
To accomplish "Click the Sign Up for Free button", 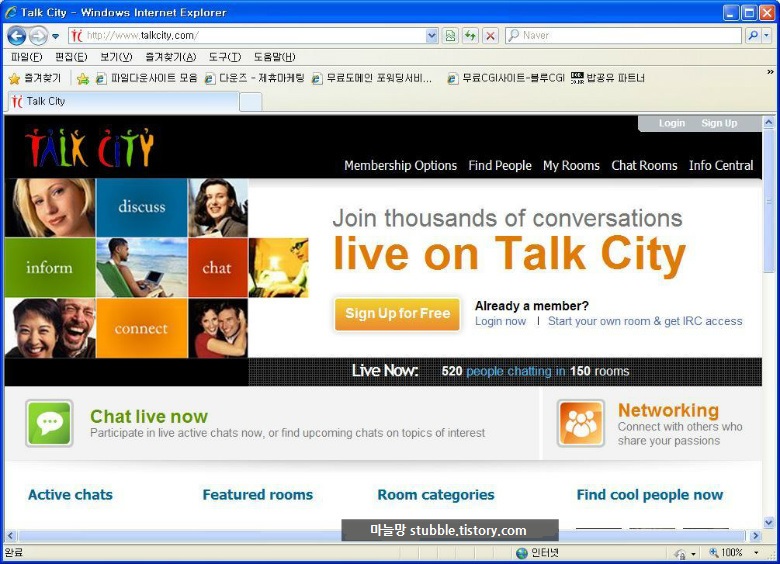I will pyautogui.click(x=397, y=314).
